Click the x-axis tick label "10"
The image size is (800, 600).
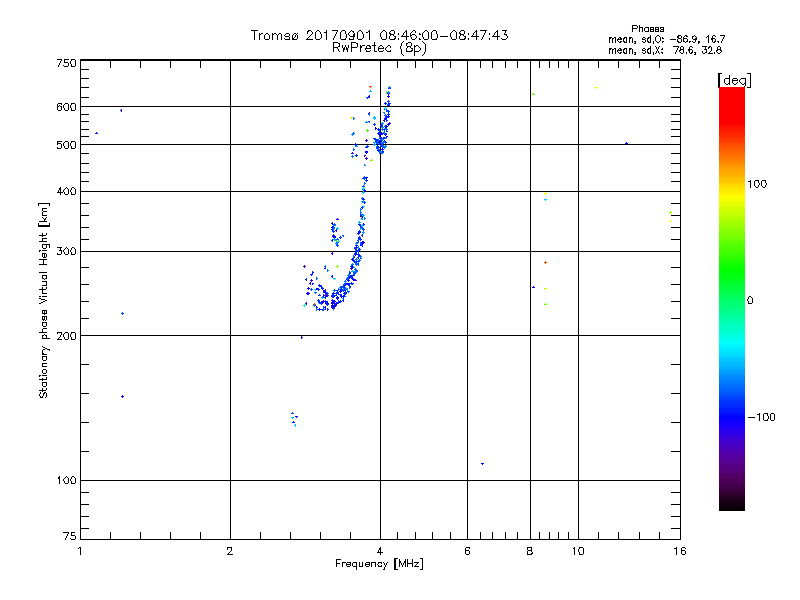(578, 551)
